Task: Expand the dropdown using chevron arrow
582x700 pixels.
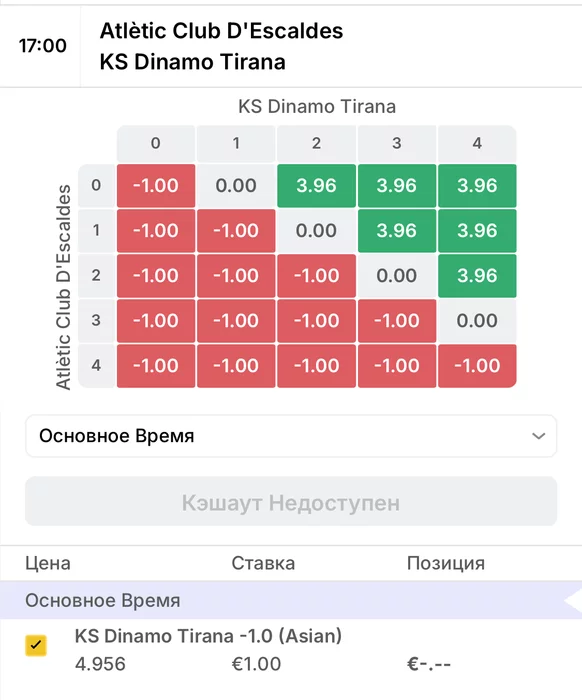Action: coord(539,436)
